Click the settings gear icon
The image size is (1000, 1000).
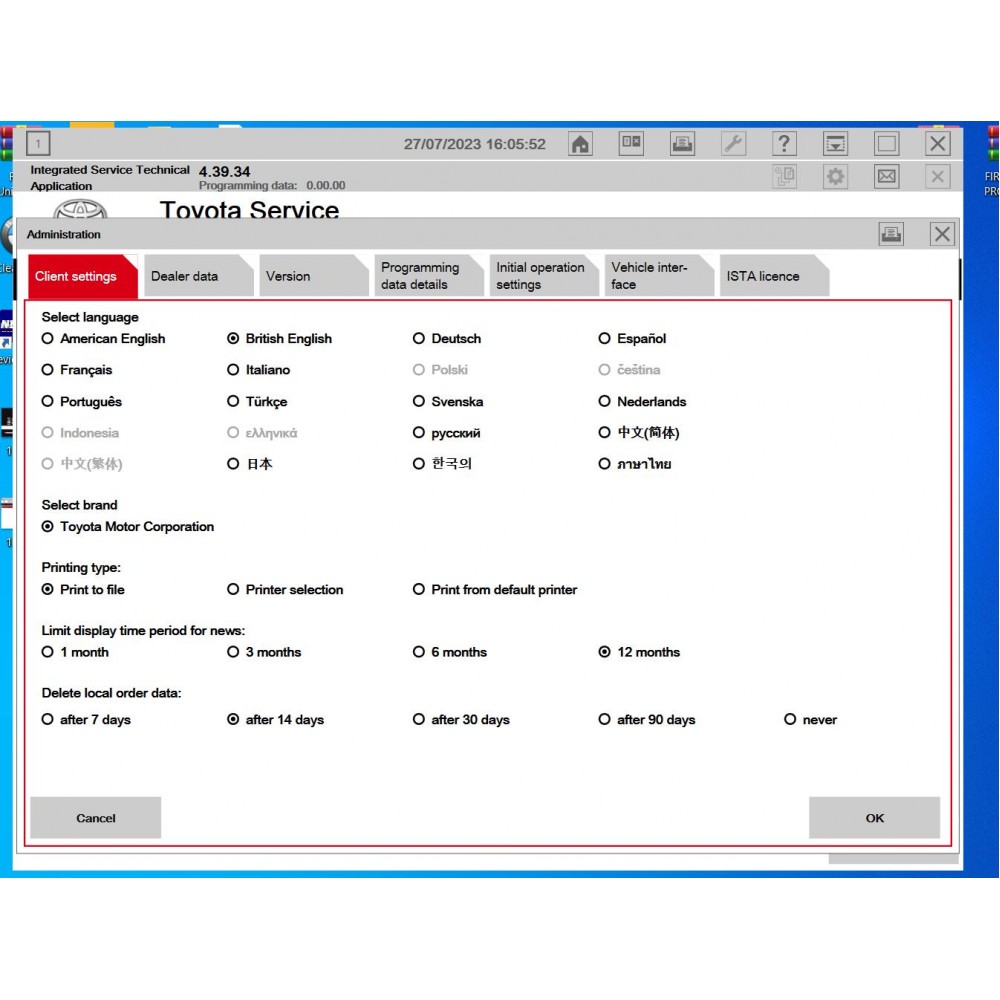[838, 176]
